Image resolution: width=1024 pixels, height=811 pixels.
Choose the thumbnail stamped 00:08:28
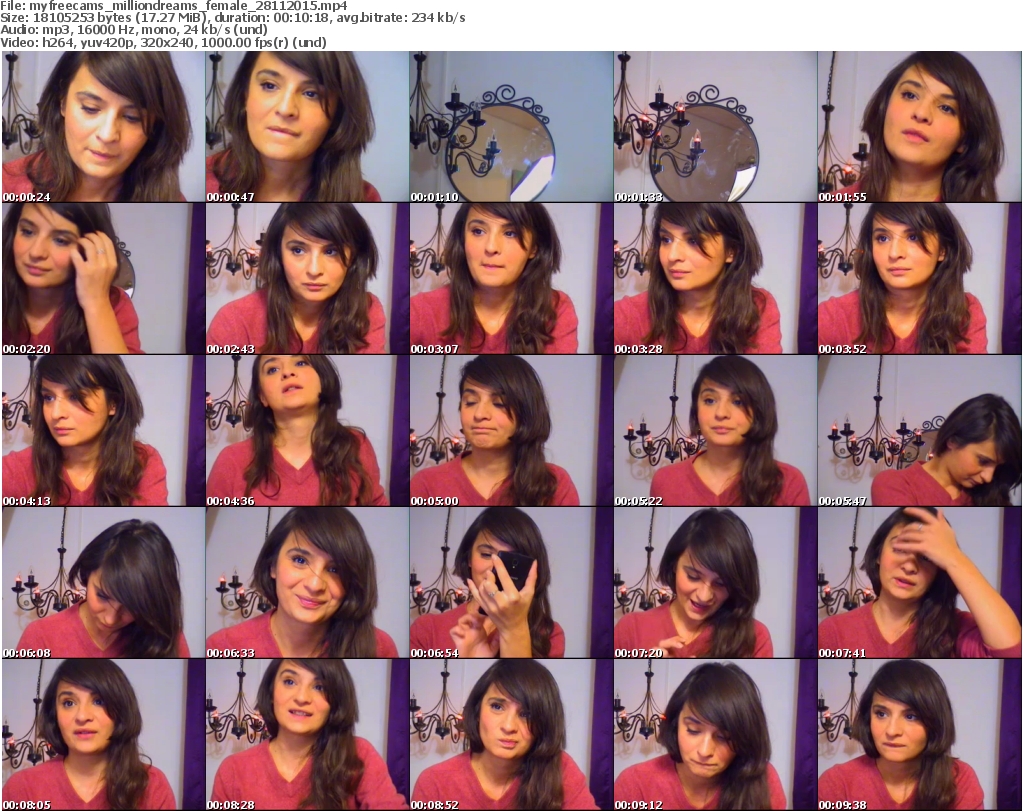pyautogui.click(x=308, y=735)
